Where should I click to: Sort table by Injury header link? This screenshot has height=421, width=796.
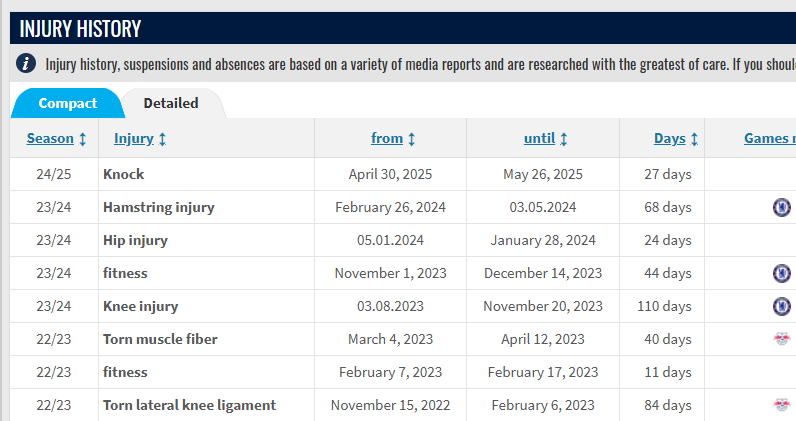134,138
